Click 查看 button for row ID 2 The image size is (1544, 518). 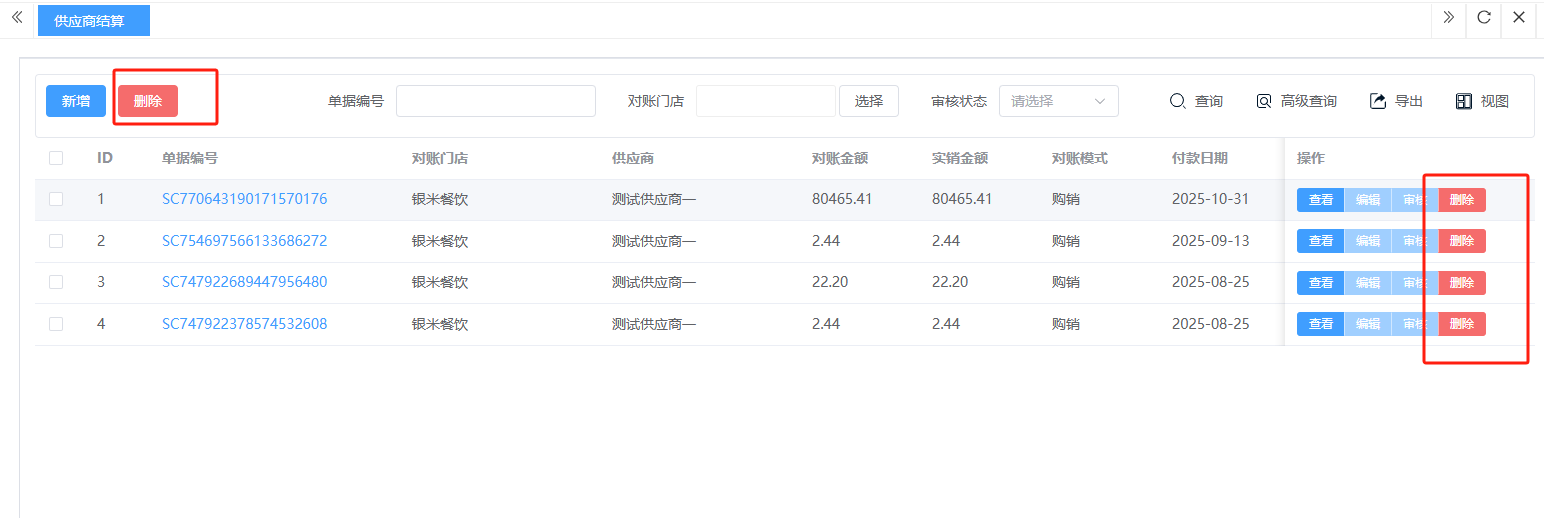1320,241
